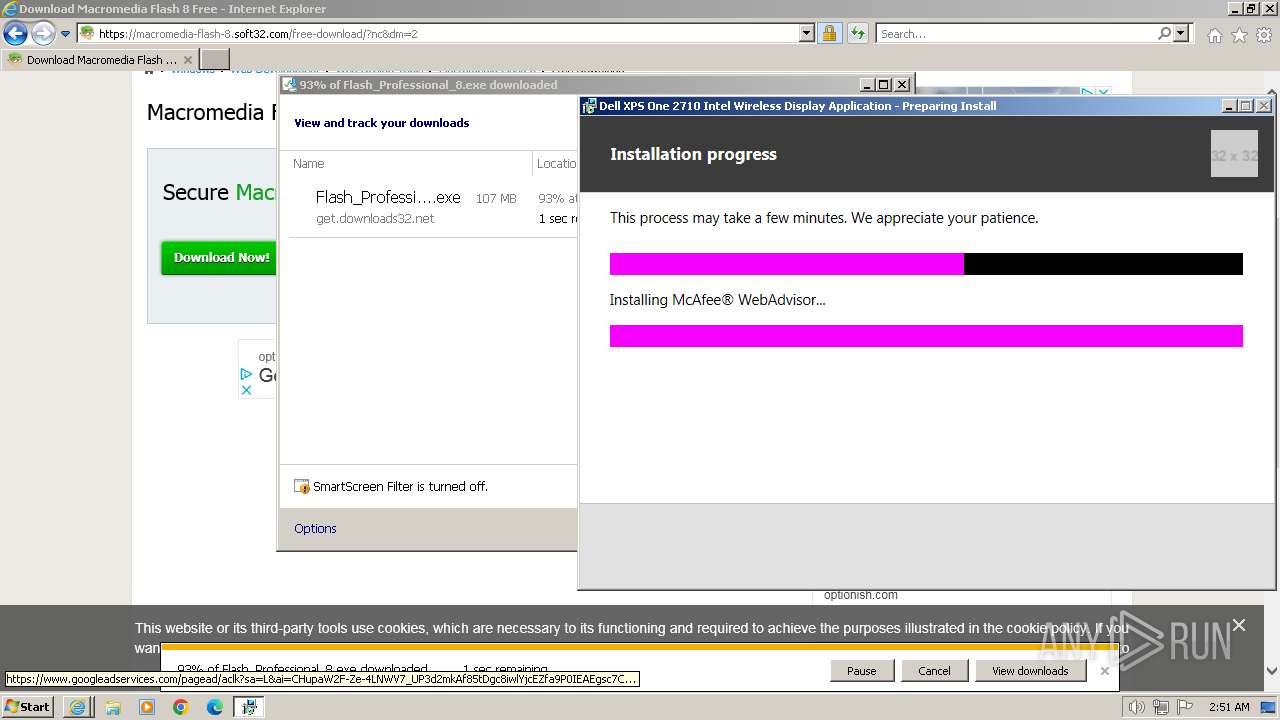Expand the search provider dropdown arrow

1182,33
